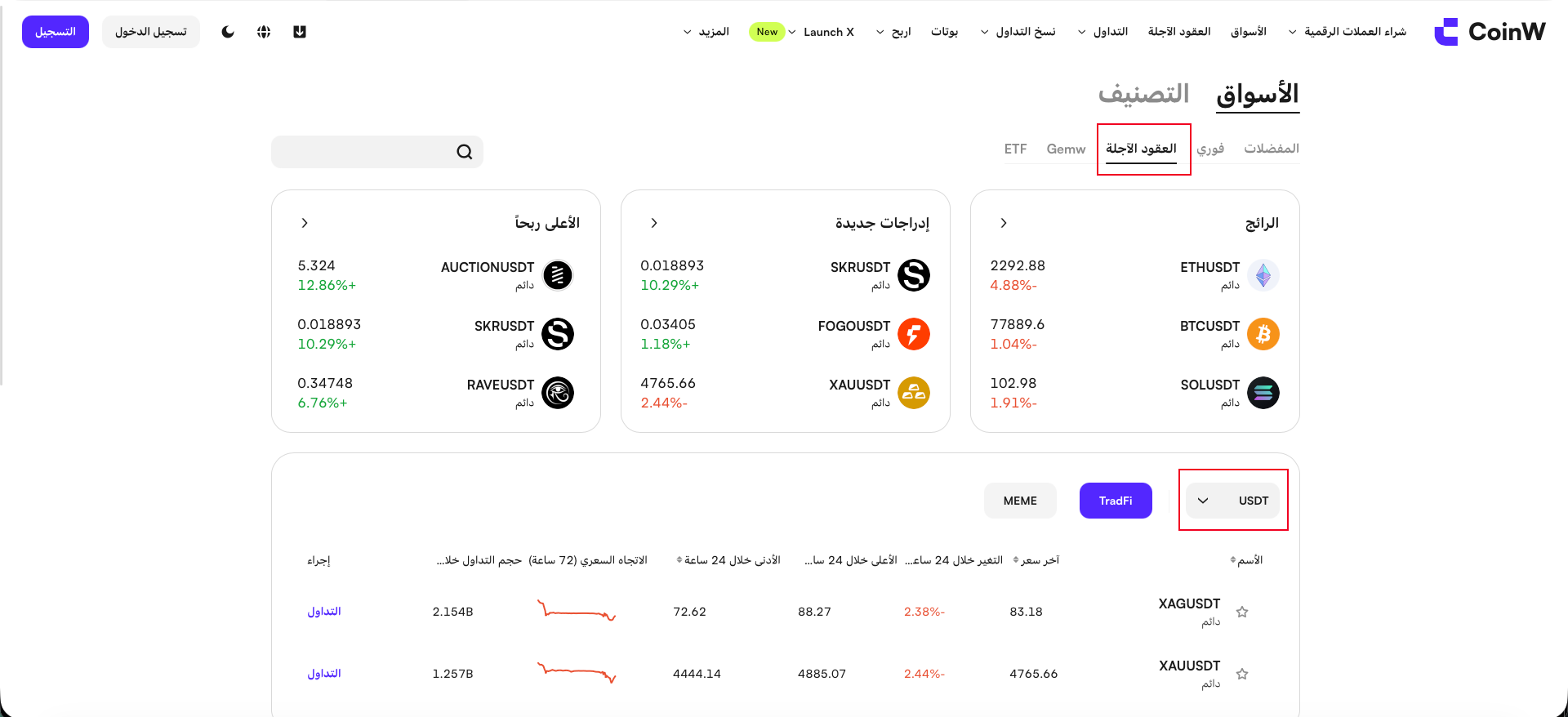Click the AUCTIONUSDT coin icon
The image size is (1568, 717).
[x=558, y=275]
